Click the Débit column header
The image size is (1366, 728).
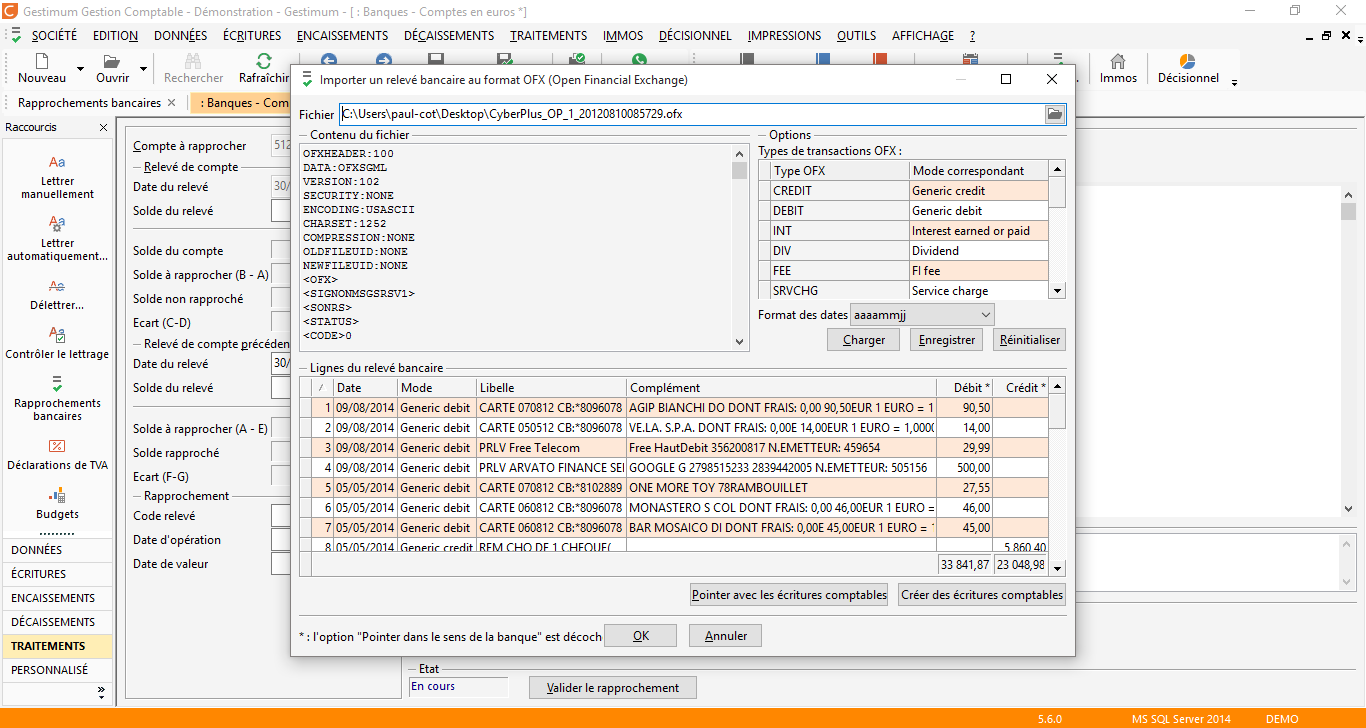pos(964,388)
